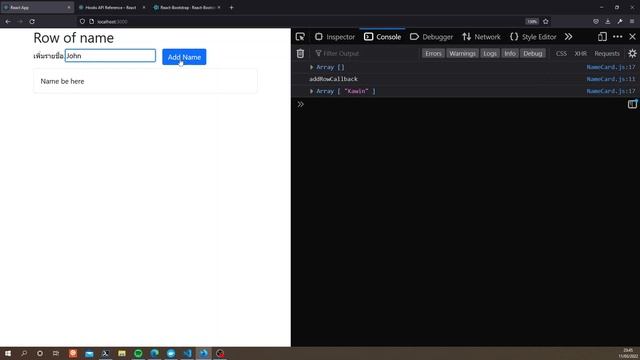Open the Windows Start menu
Image resolution: width=640 pixels, height=360 pixels.
8,353
